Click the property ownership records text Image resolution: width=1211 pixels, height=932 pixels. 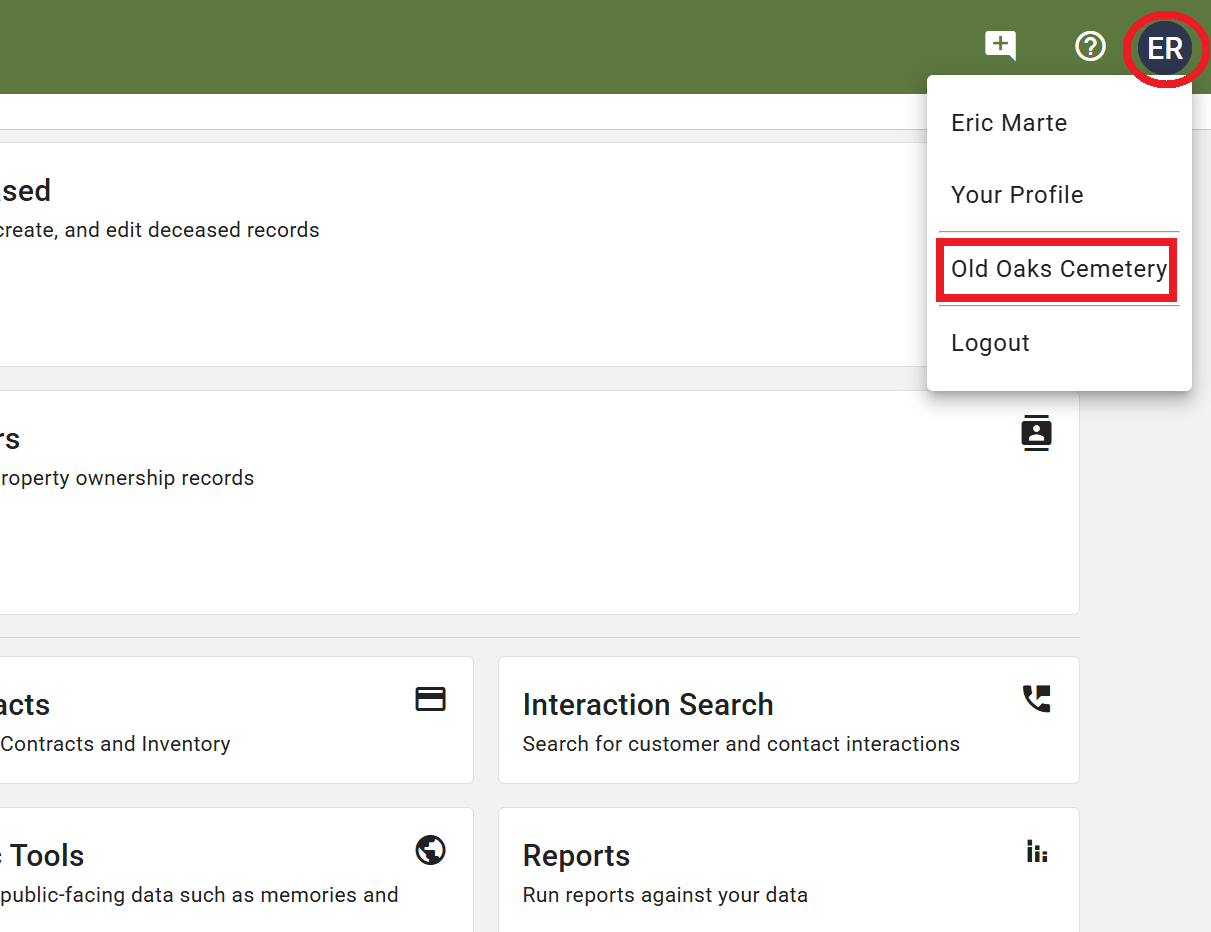tap(127, 478)
